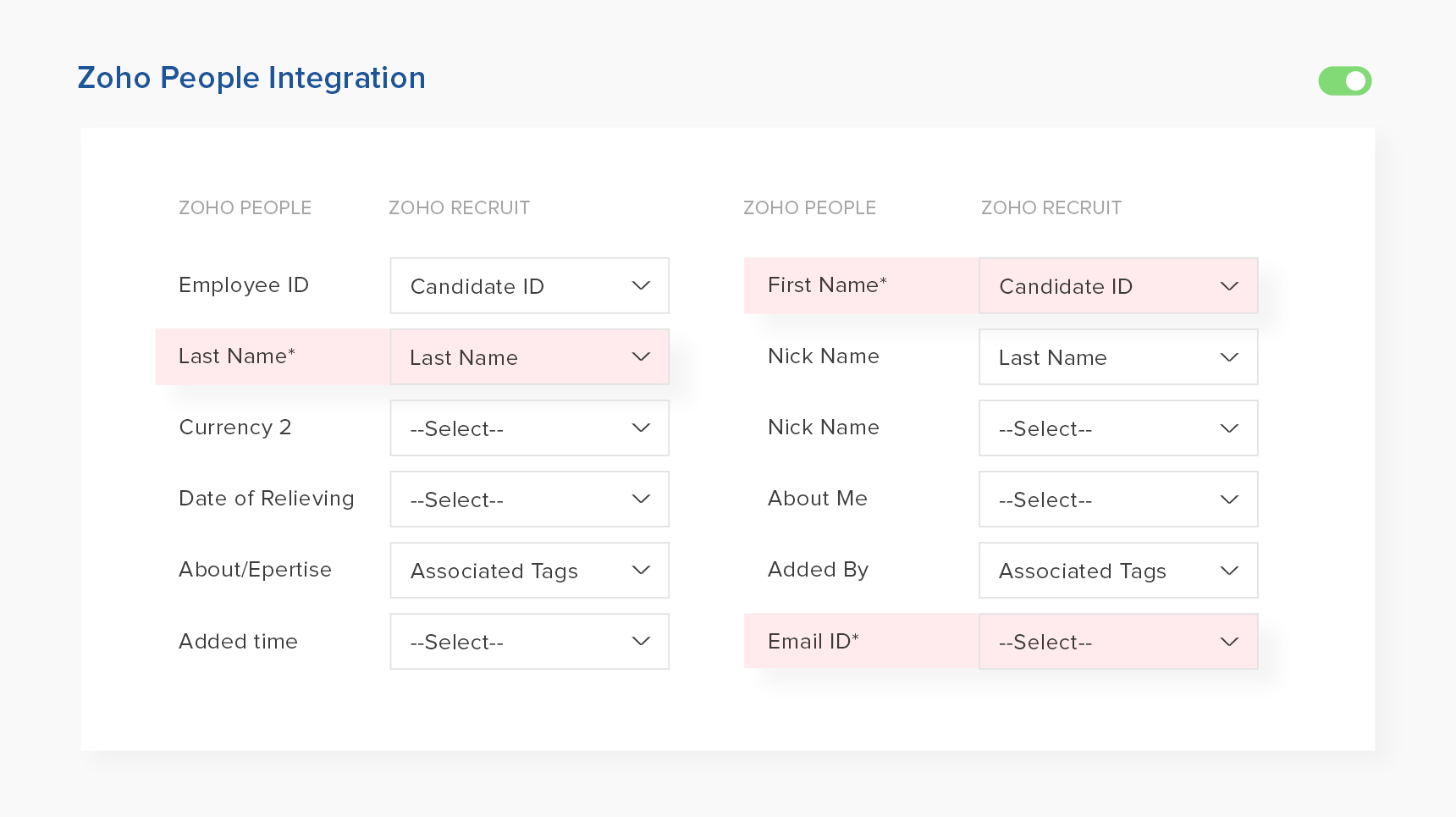
Task: Click the chevron in Date of Relieving dropdown
Action: pos(641,500)
